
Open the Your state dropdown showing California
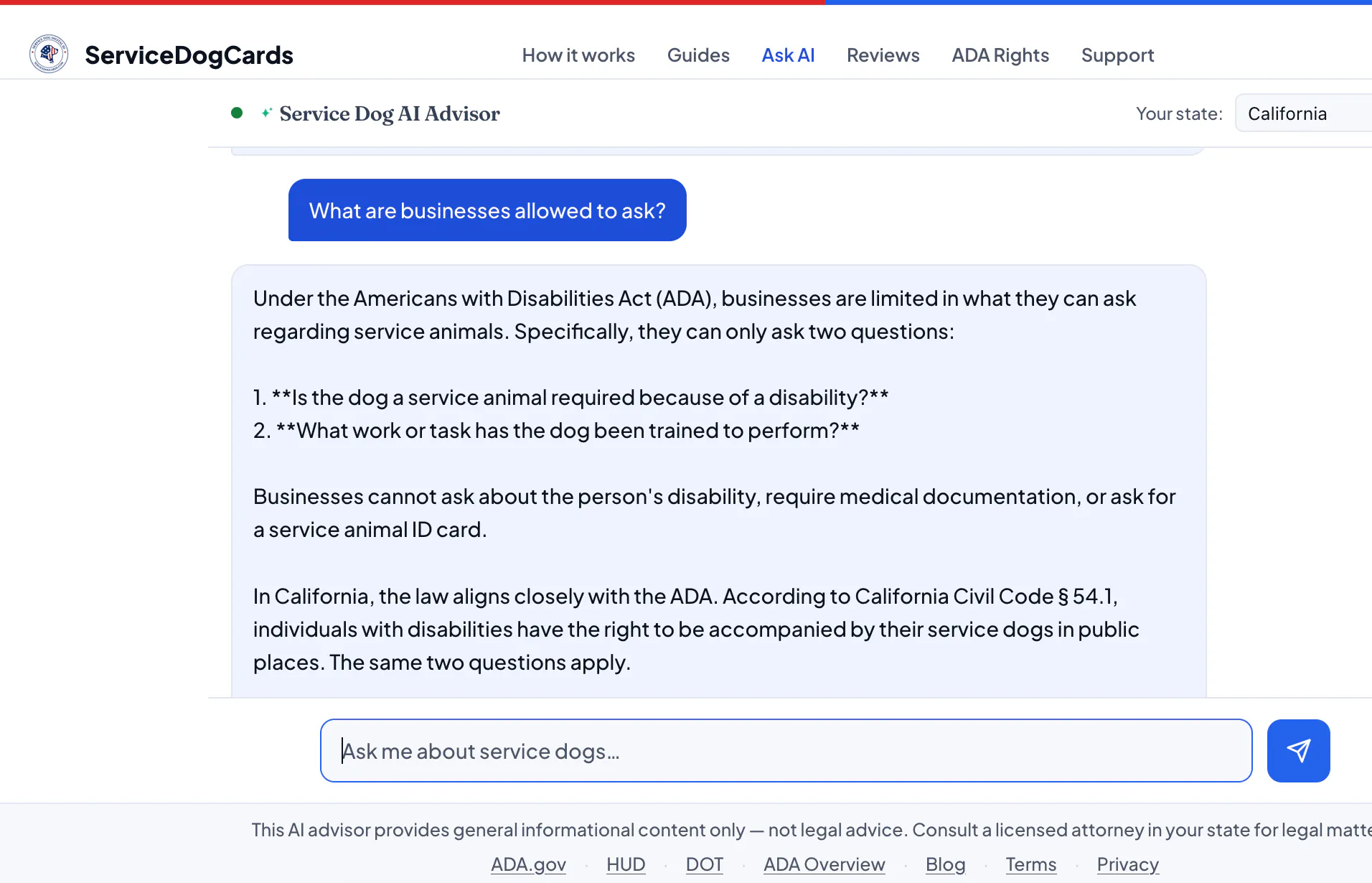point(1303,113)
